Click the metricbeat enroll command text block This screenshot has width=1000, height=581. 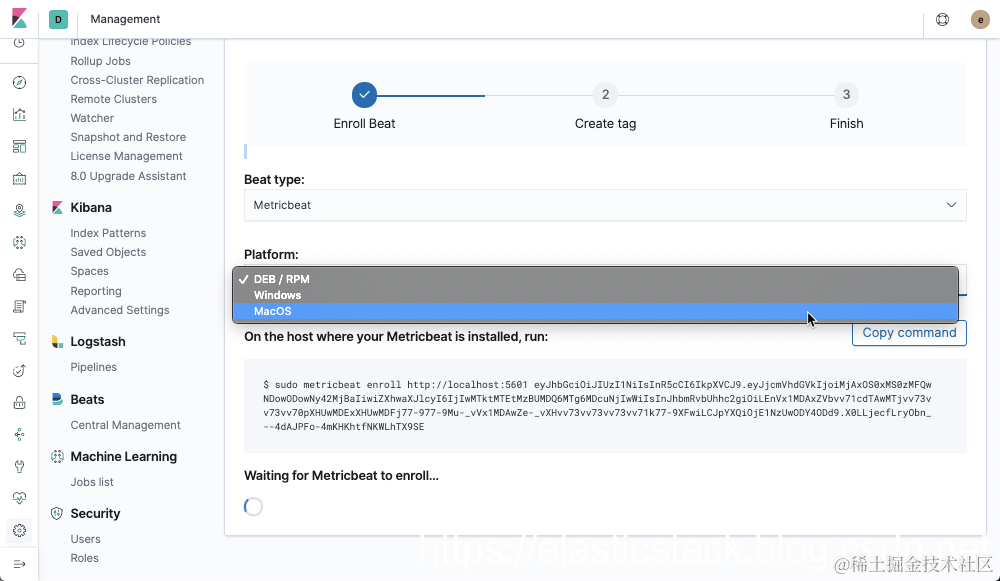605,406
